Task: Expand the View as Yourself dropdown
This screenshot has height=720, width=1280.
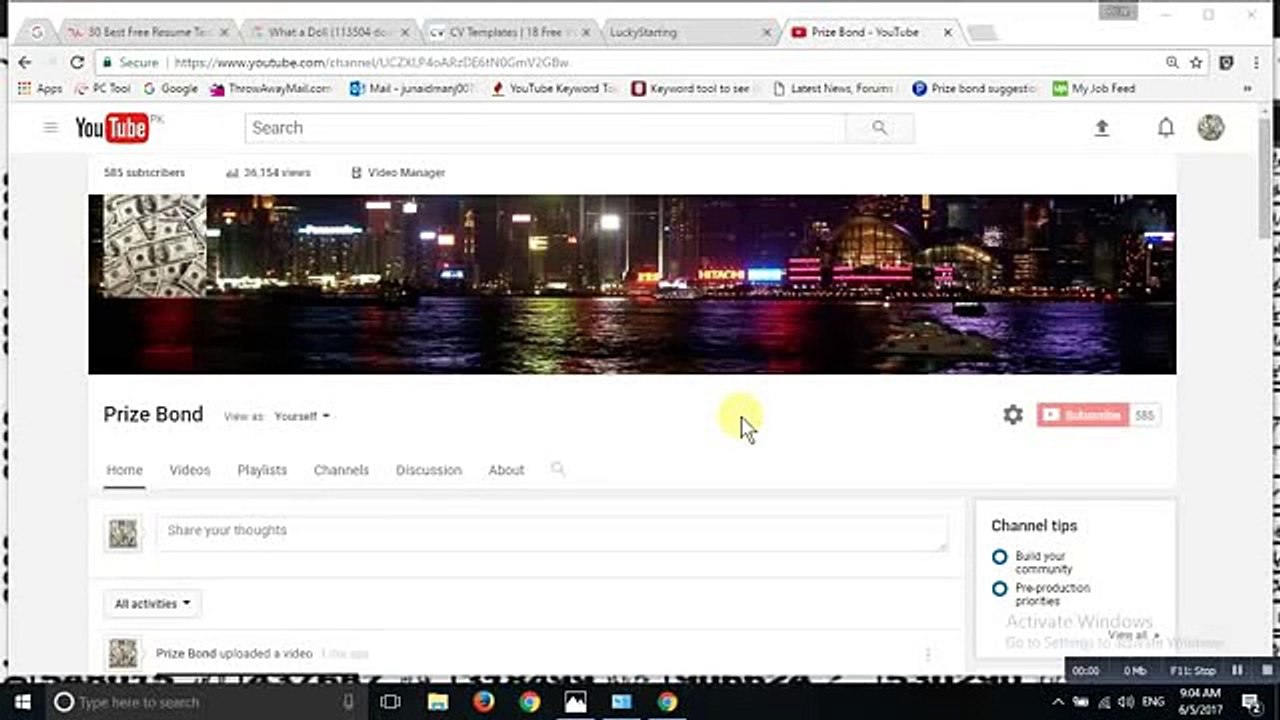Action: click(302, 416)
